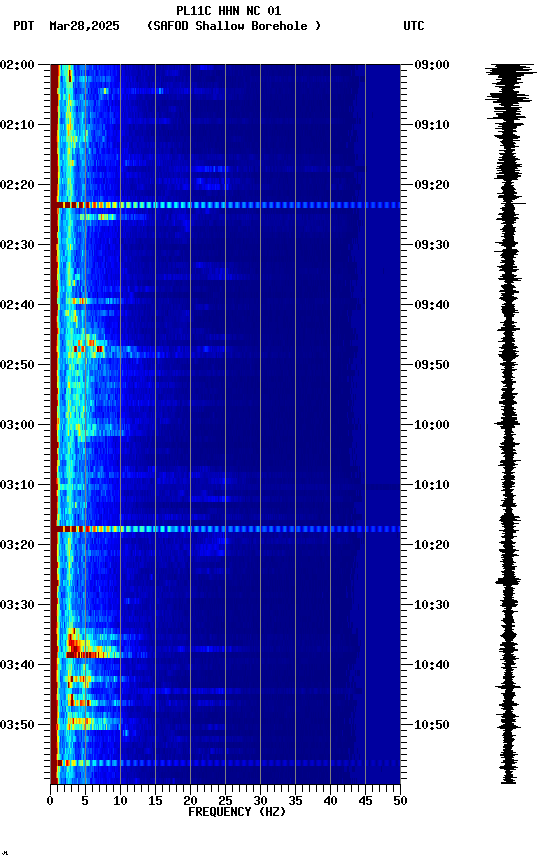
Task: Click the 02:20 PDT time label
Action: pos(17,185)
